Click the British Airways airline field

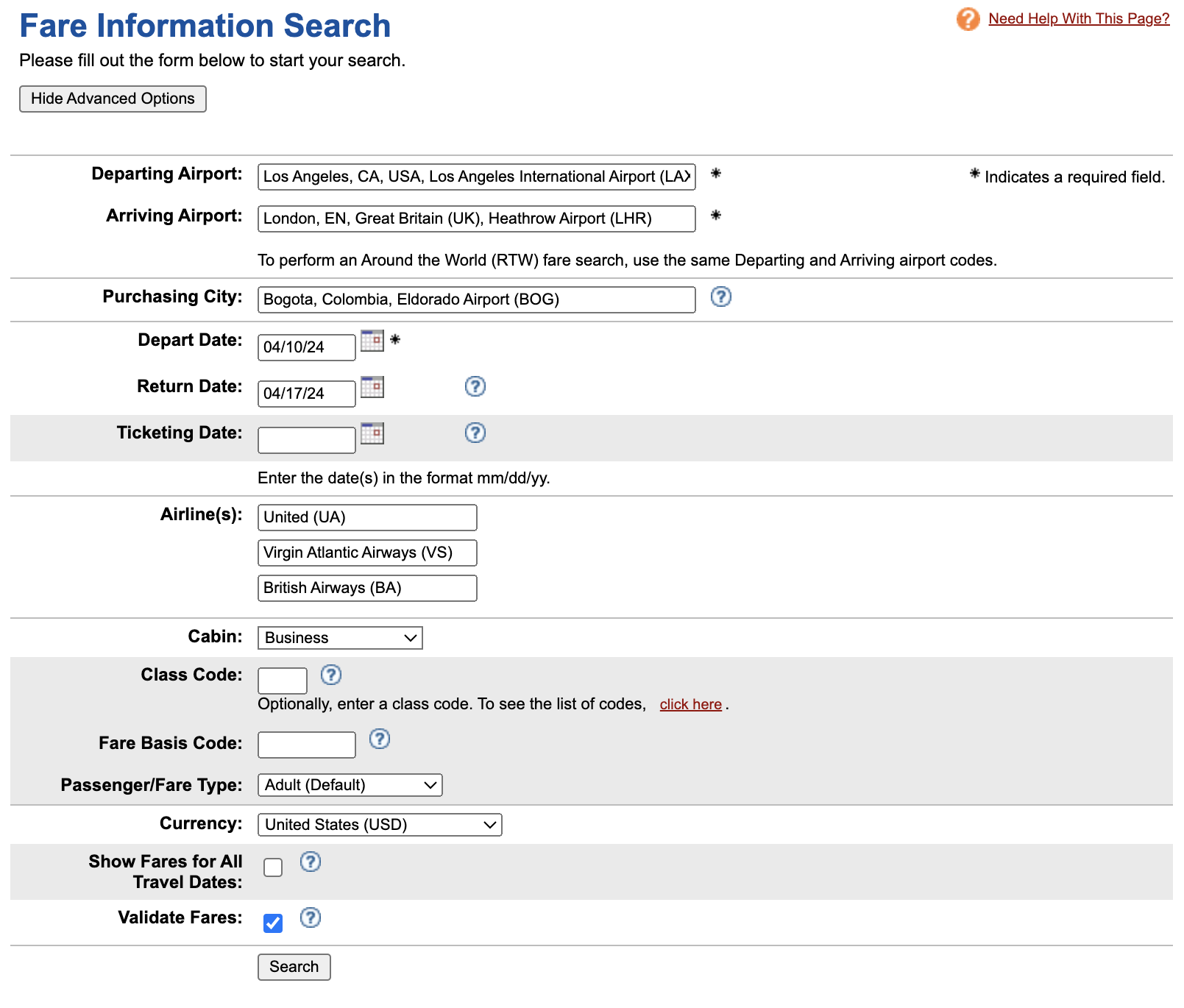coord(367,588)
